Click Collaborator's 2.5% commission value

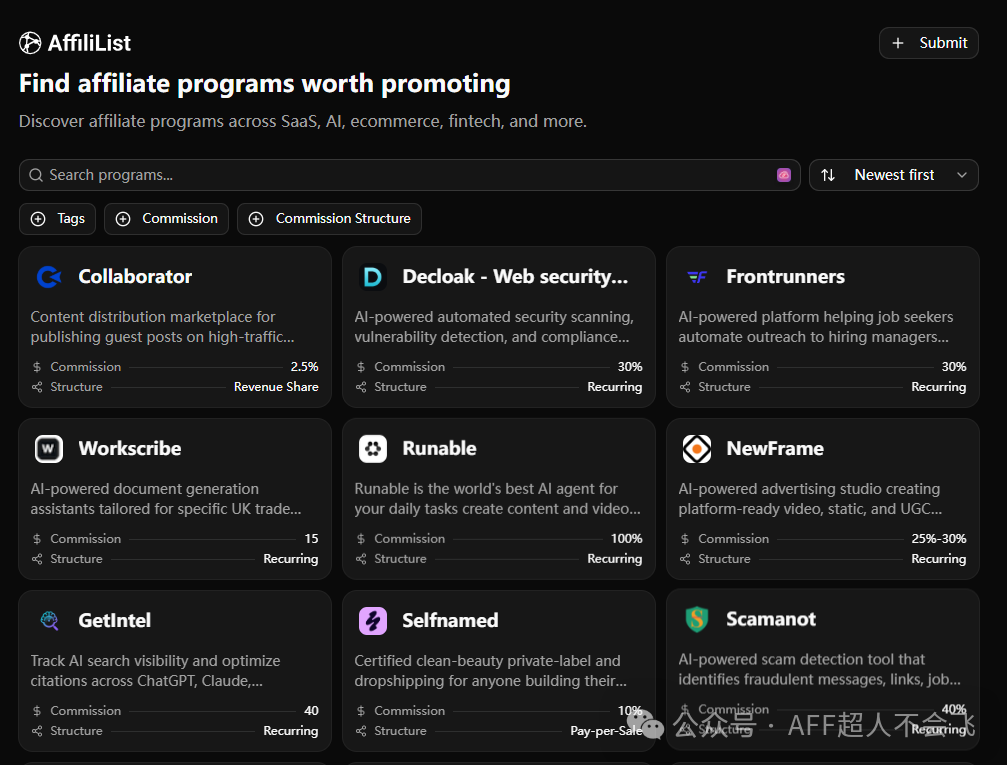click(x=304, y=367)
